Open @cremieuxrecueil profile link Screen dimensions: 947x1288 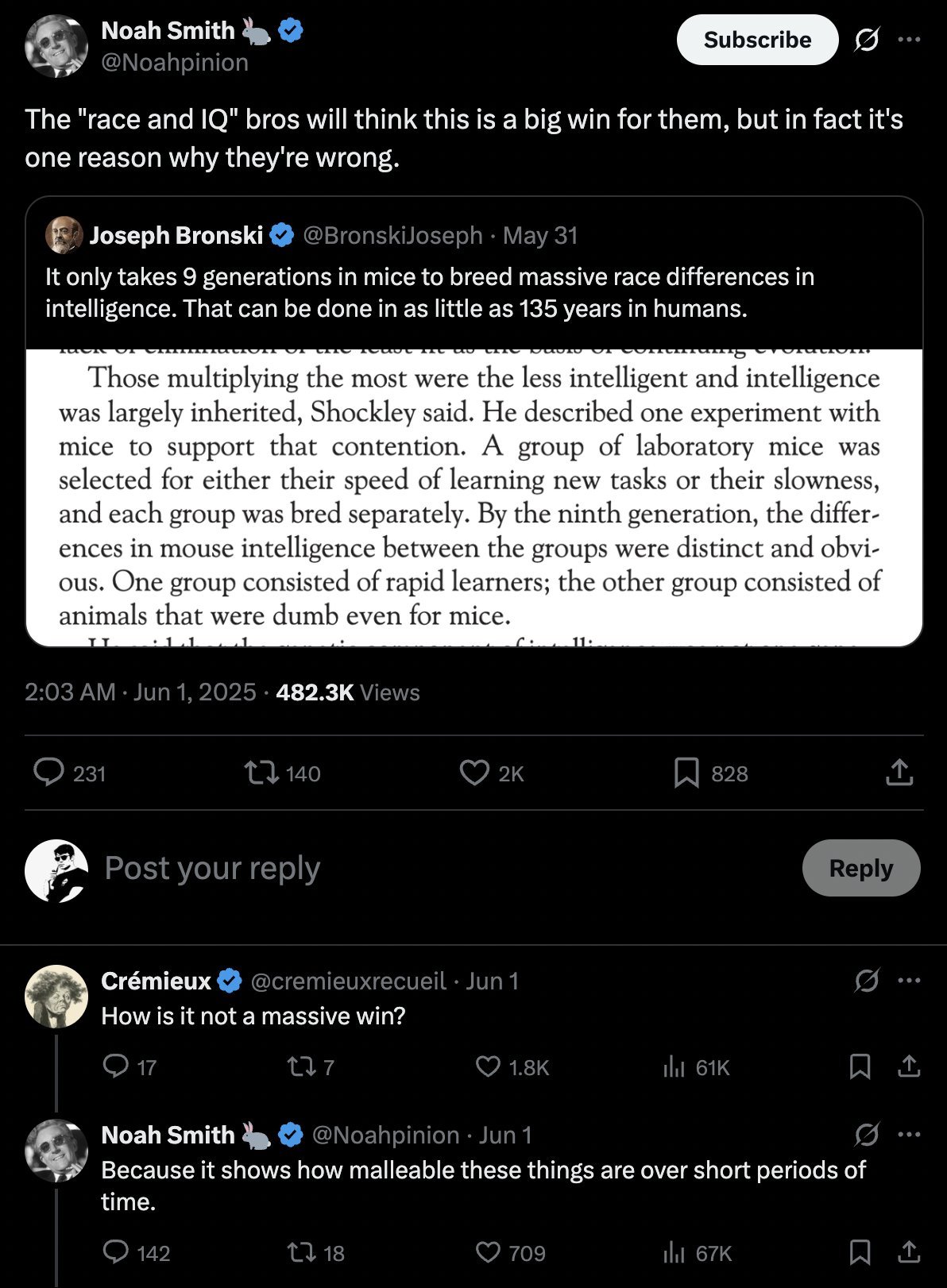click(348, 981)
